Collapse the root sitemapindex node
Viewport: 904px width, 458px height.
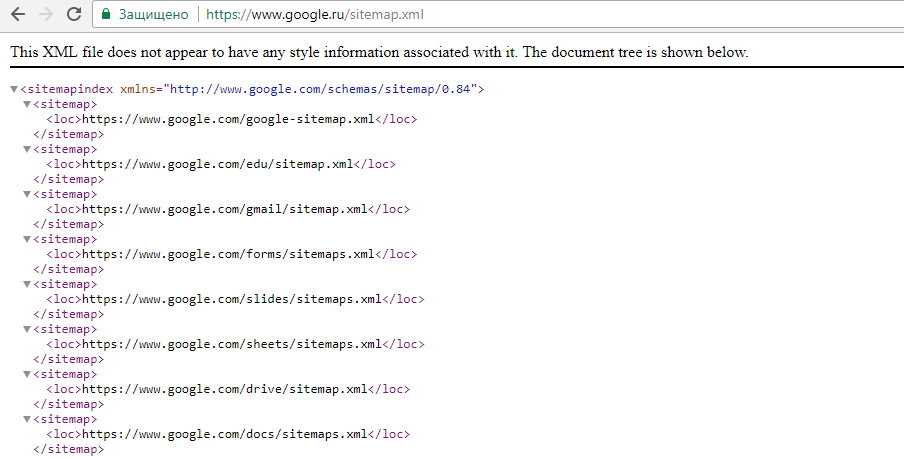[x=14, y=89]
